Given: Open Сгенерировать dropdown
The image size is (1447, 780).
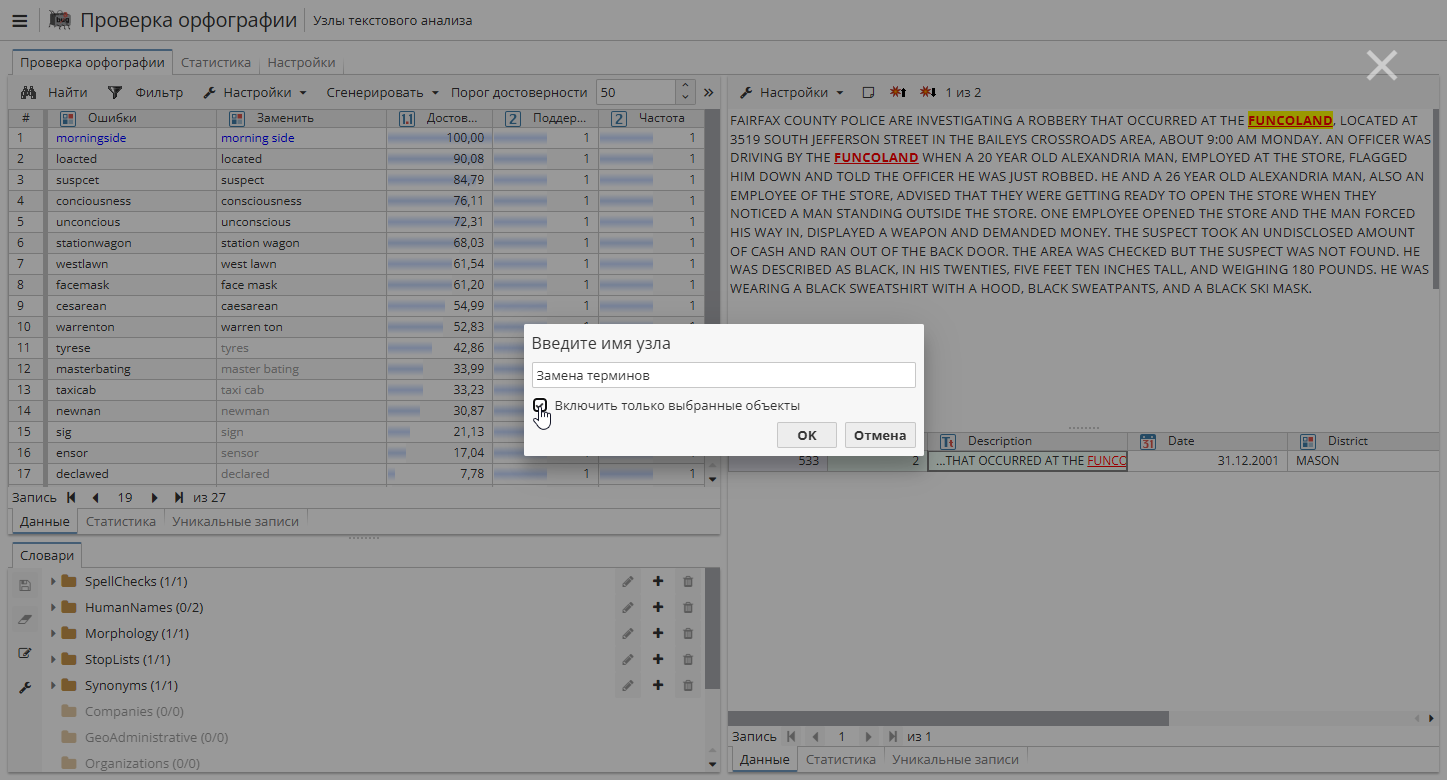Looking at the screenshot, I should (x=381, y=92).
